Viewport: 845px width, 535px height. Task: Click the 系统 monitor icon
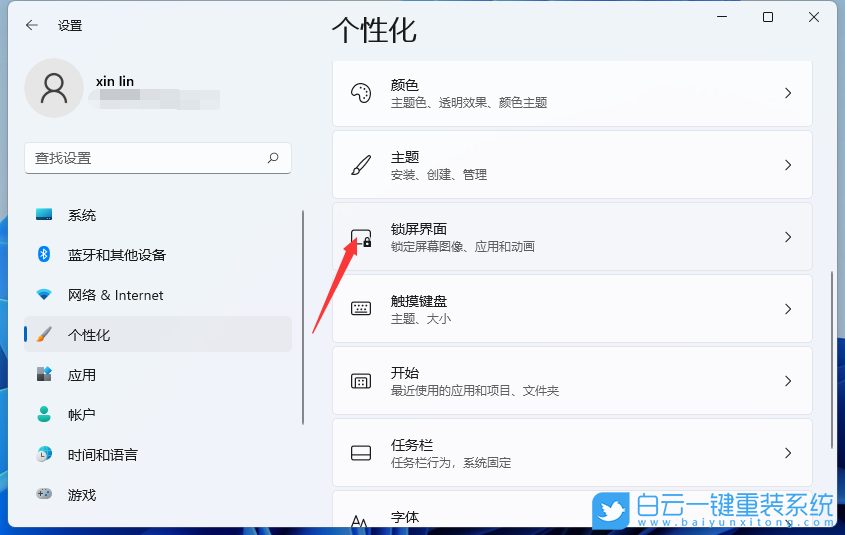click(44, 214)
